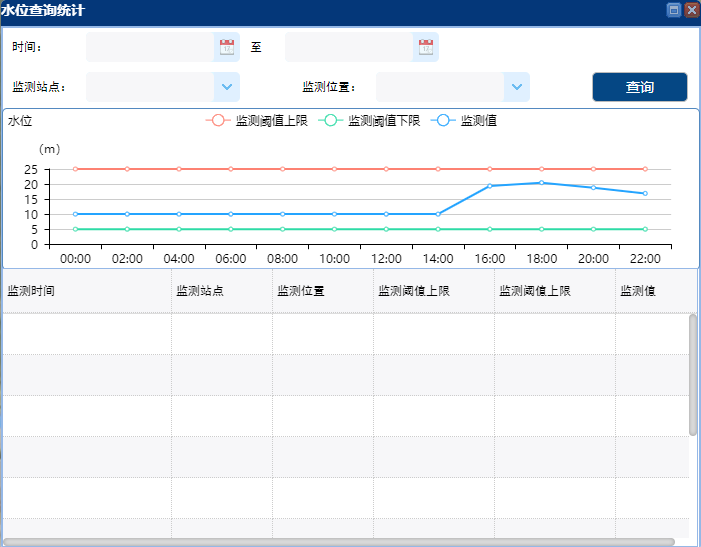
Task: Click the horizontal scrollbar at the bottom
Action: [x=338, y=542]
